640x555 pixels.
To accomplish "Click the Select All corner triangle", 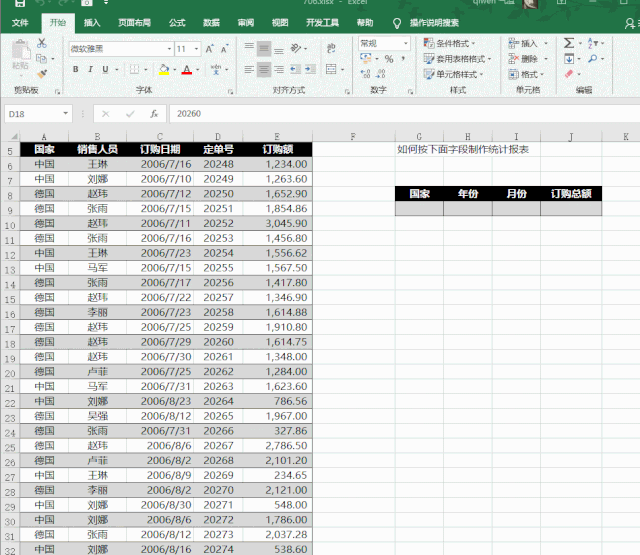I will point(13,136).
